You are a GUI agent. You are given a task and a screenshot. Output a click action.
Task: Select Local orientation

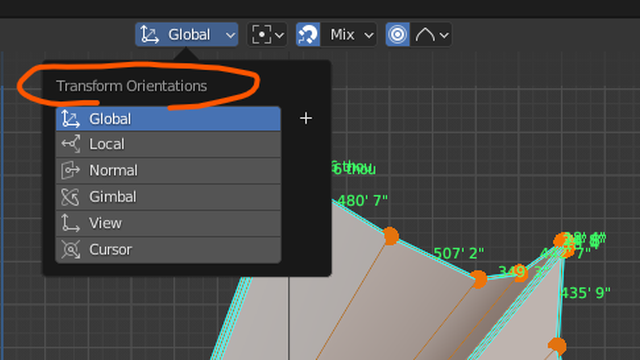pos(168,144)
